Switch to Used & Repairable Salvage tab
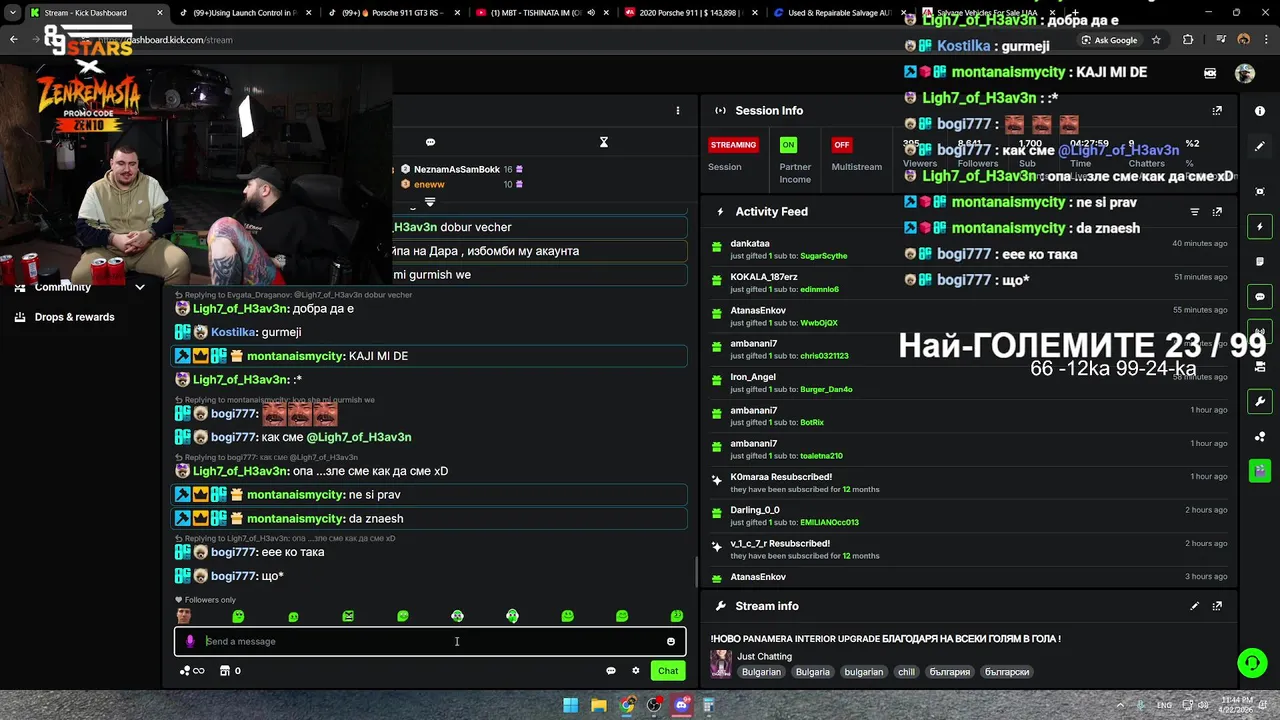Image resolution: width=1280 pixels, height=720 pixels. click(x=835, y=13)
